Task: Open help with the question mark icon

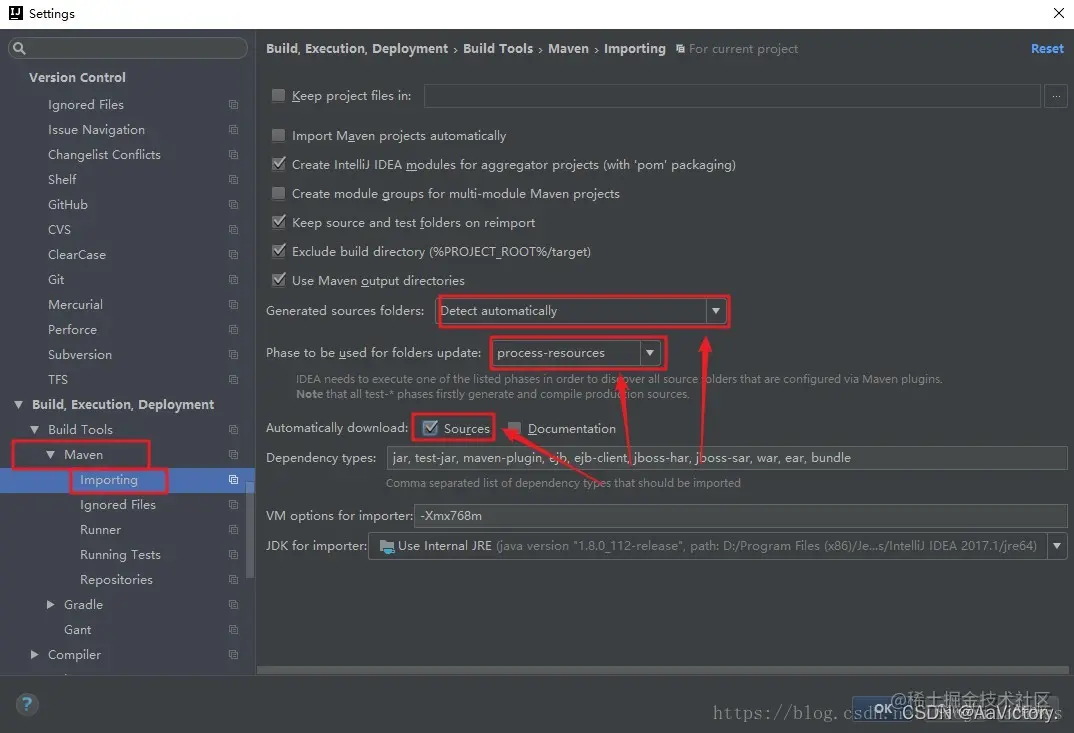Action: (27, 704)
